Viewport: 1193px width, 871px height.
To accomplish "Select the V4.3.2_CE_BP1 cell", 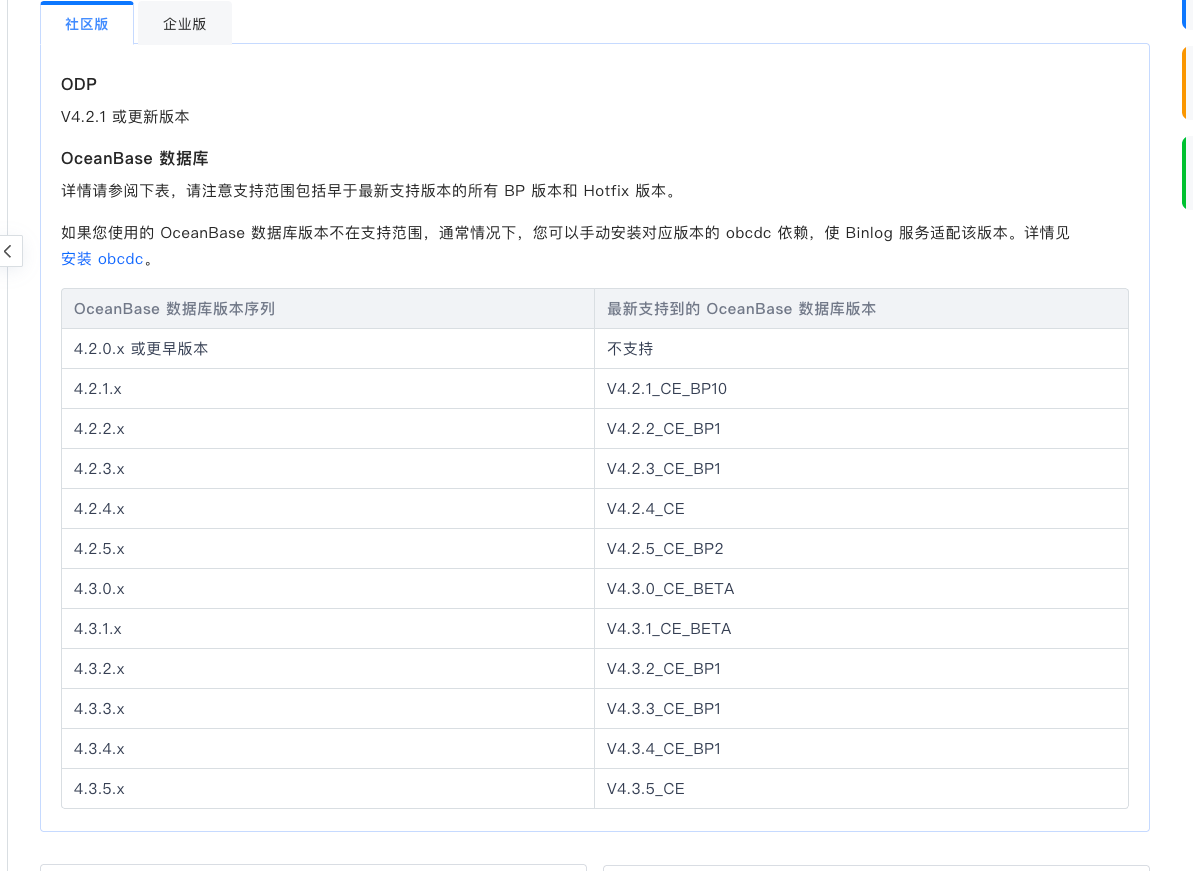I will tap(861, 669).
